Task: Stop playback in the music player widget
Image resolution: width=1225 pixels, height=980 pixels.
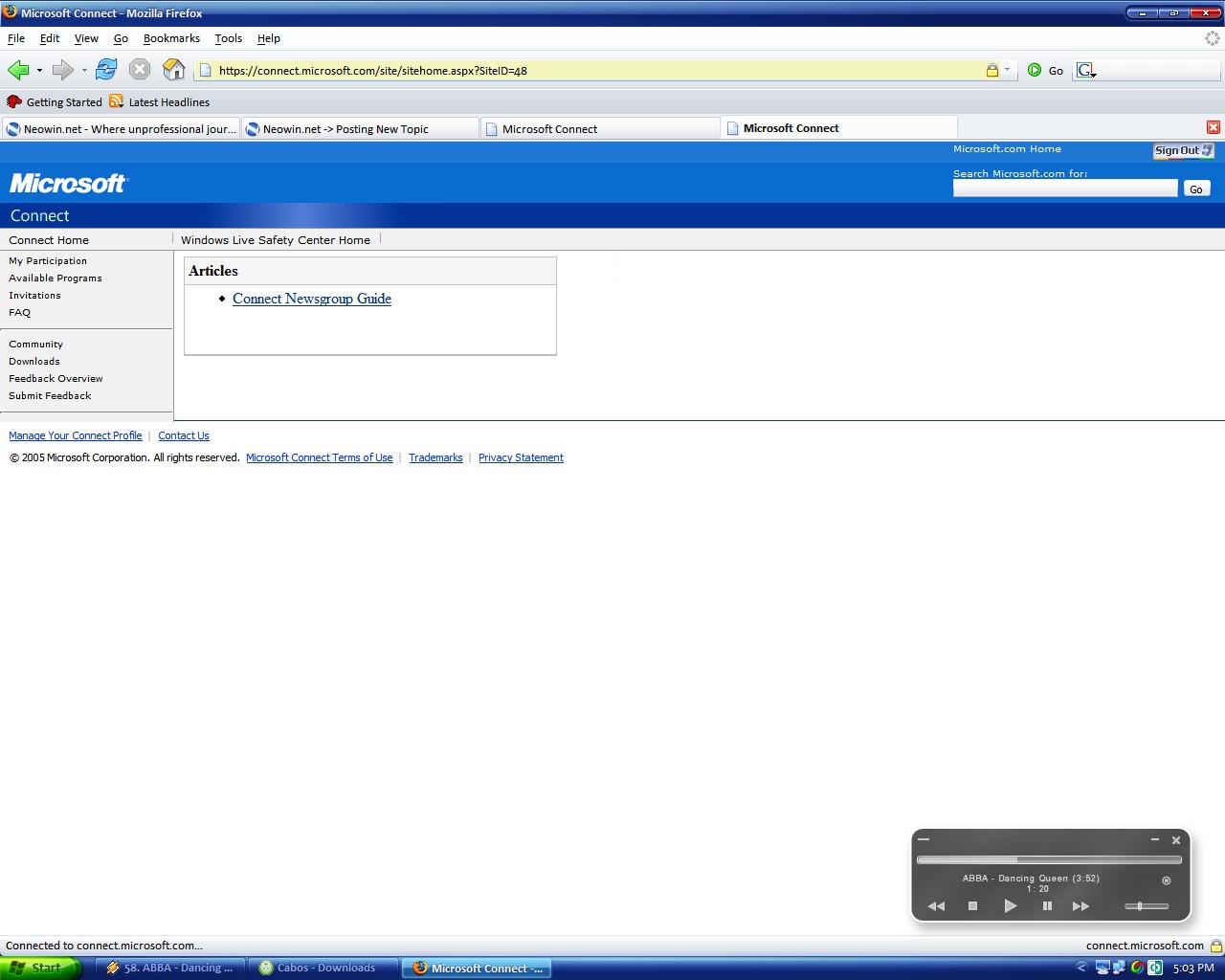Action: [972, 905]
